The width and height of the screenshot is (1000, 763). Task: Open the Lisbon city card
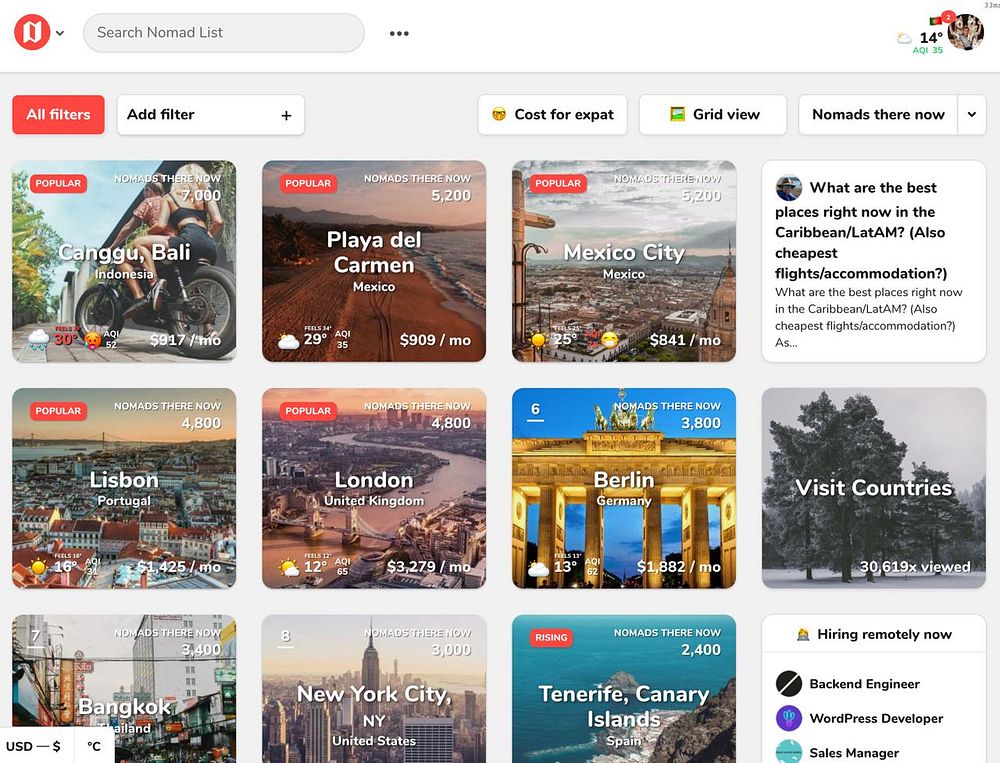click(124, 488)
